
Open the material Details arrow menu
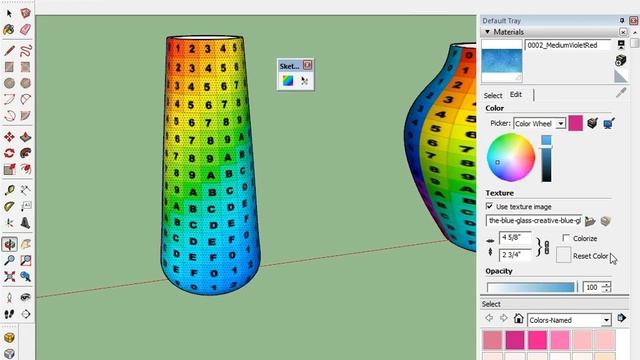tap(621, 318)
